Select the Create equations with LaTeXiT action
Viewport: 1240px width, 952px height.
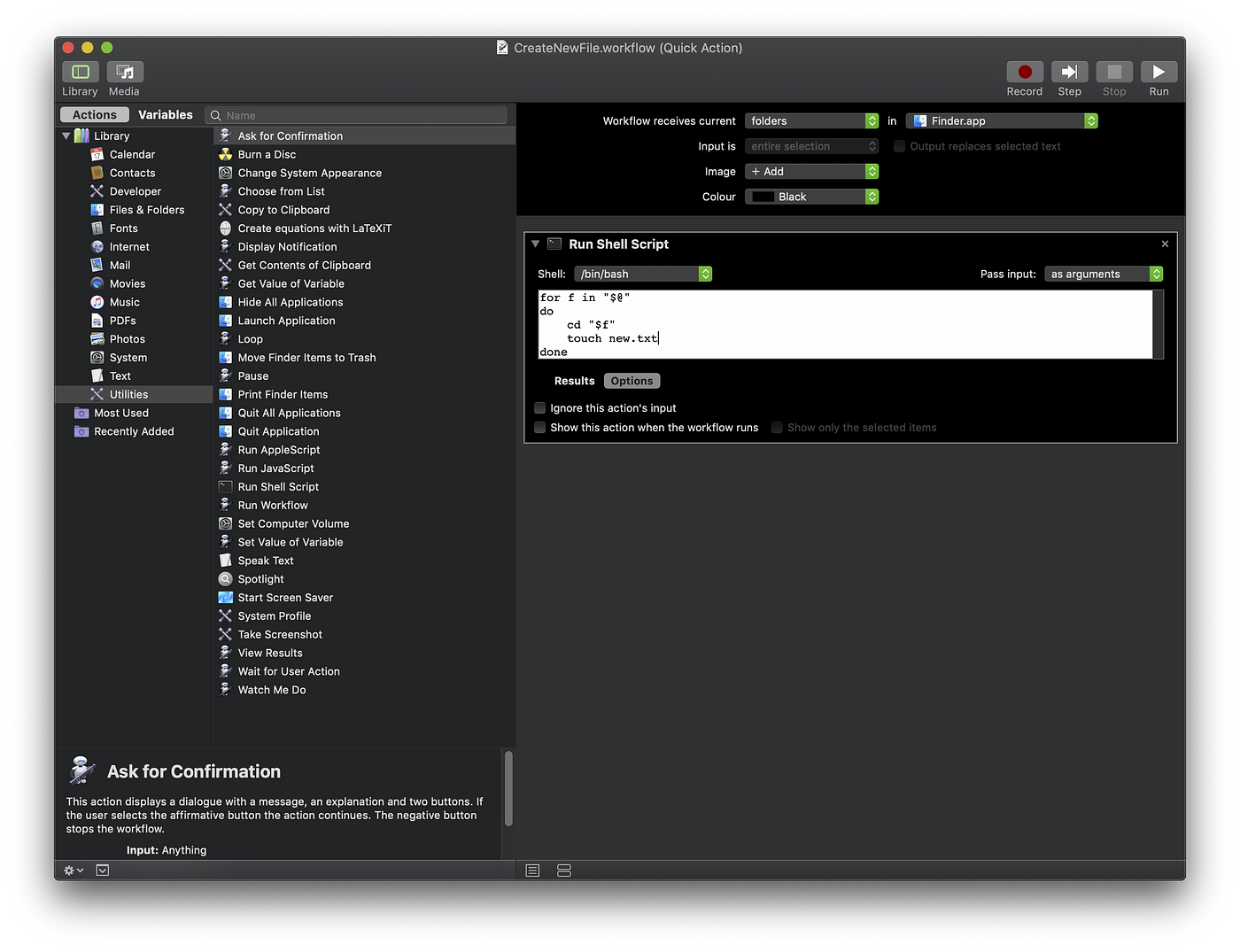(x=364, y=228)
